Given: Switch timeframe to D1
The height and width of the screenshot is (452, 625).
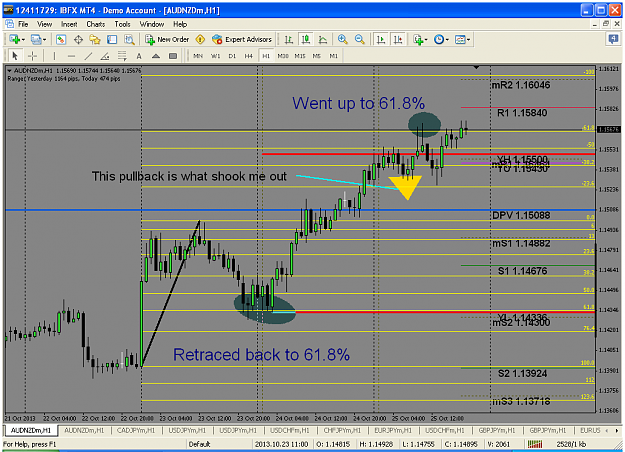Looking at the screenshot, I should pos(232,56).
